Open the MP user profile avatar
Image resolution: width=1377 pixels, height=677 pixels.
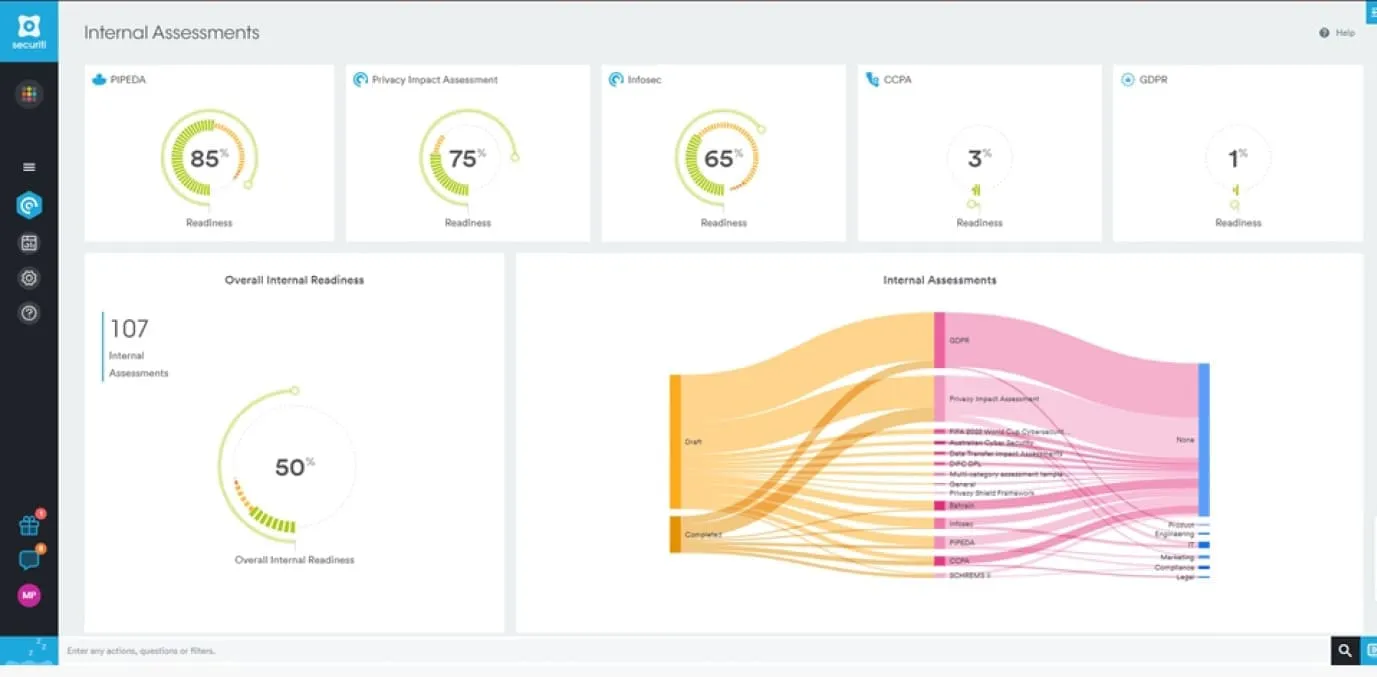[x=29, y=595]
